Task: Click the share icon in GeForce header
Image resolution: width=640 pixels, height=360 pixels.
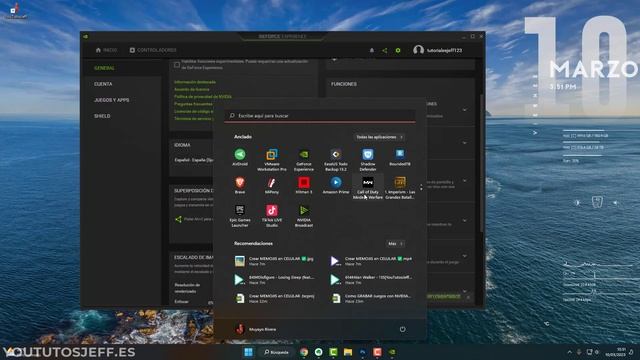Action: pyautogui.click(x=384, y=50)
